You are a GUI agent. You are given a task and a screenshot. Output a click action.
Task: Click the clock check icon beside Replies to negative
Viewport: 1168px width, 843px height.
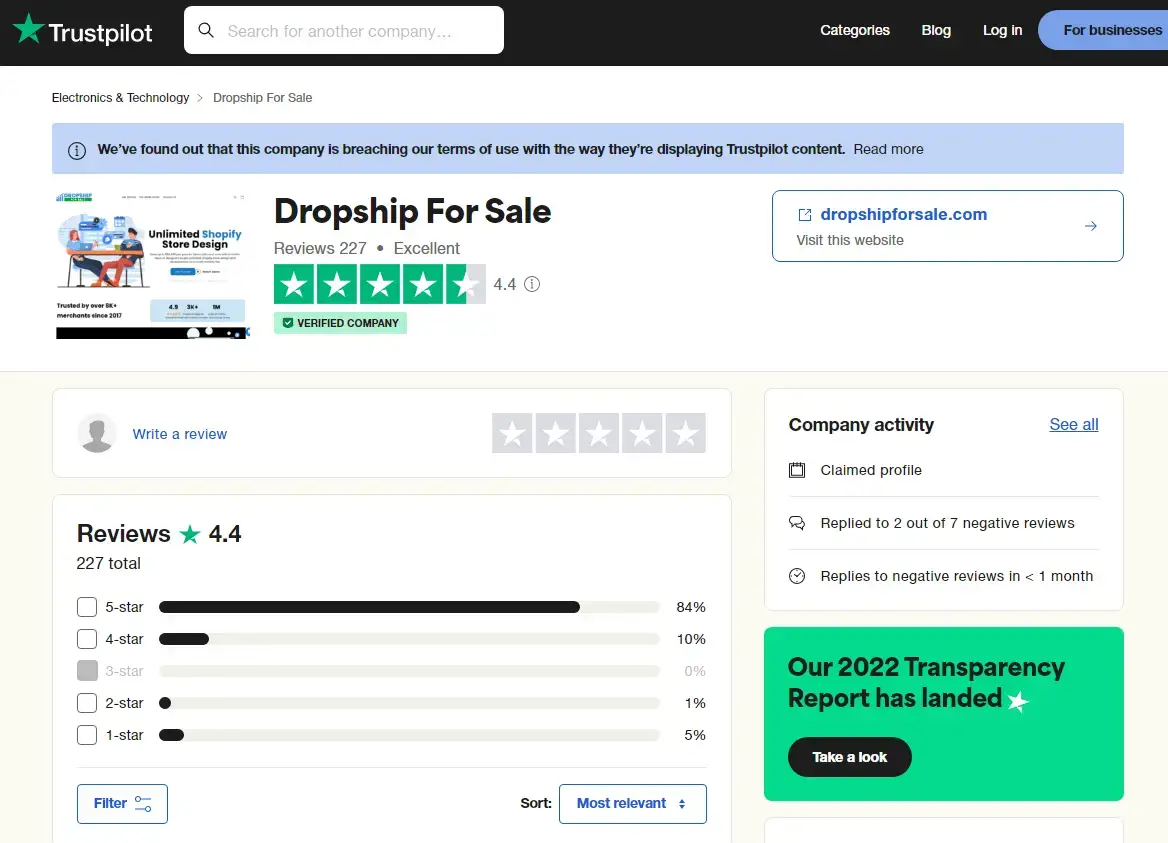point(797,576)
